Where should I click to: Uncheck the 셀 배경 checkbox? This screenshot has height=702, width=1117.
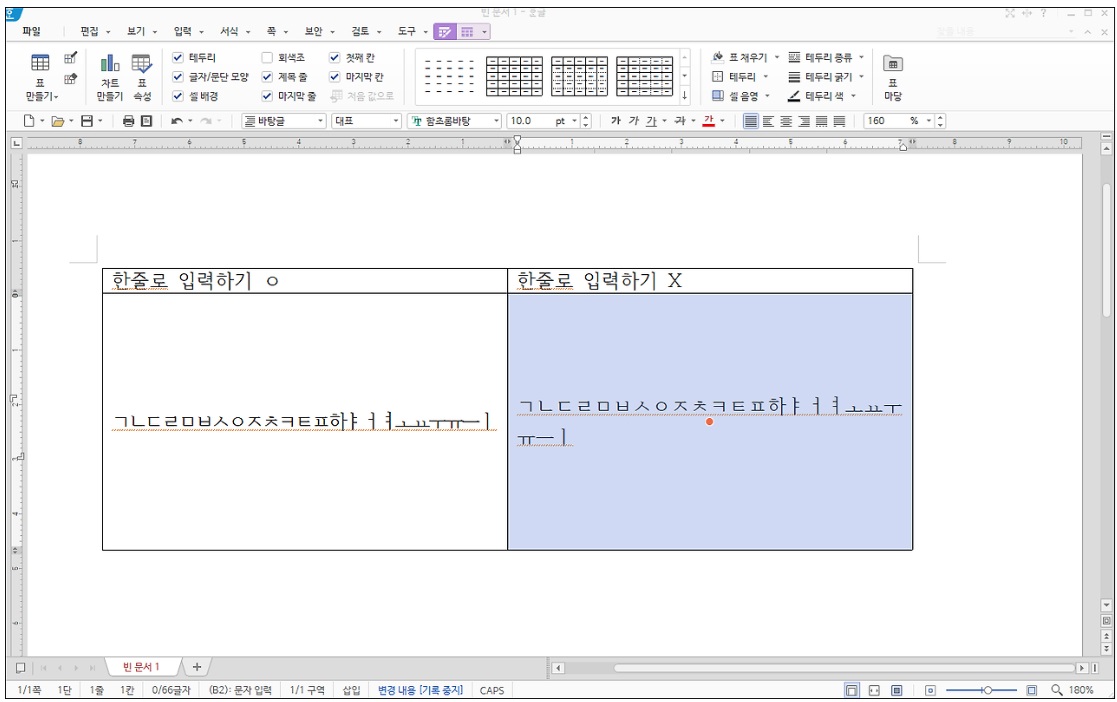(x=178, y=96)
